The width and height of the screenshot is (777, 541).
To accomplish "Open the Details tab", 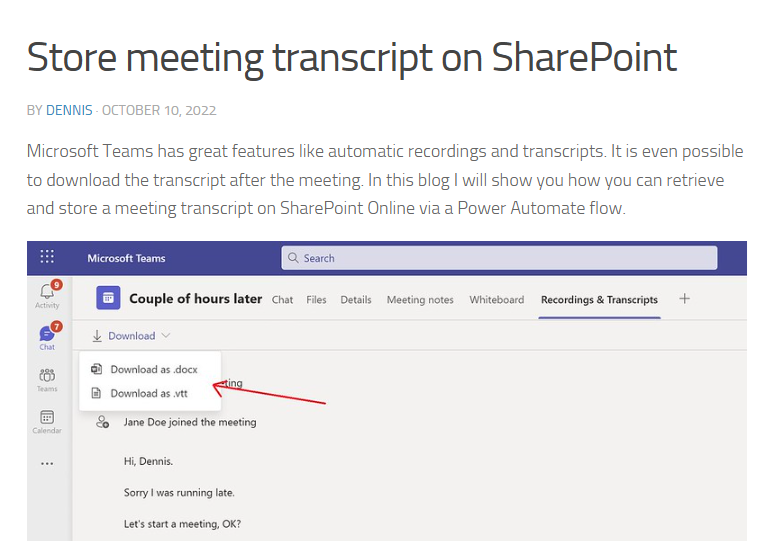I will click(x=356, y=300).
